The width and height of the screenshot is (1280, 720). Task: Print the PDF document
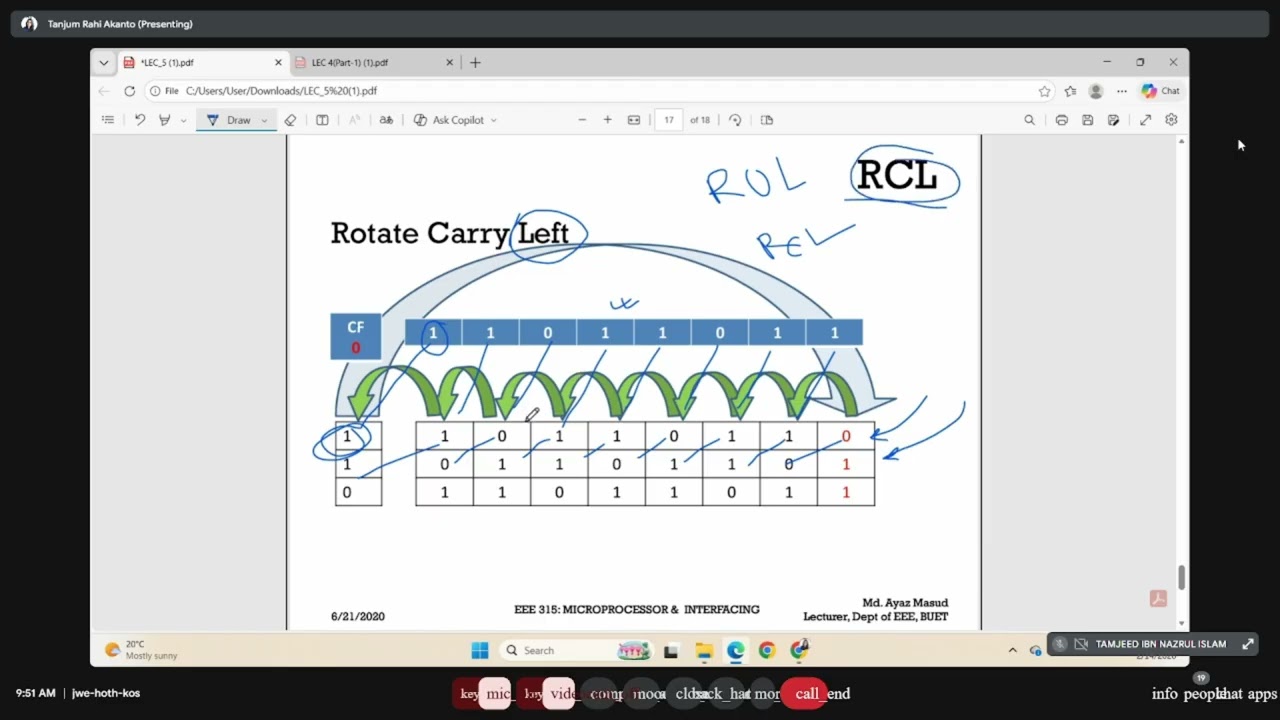tap(1061, 120)
